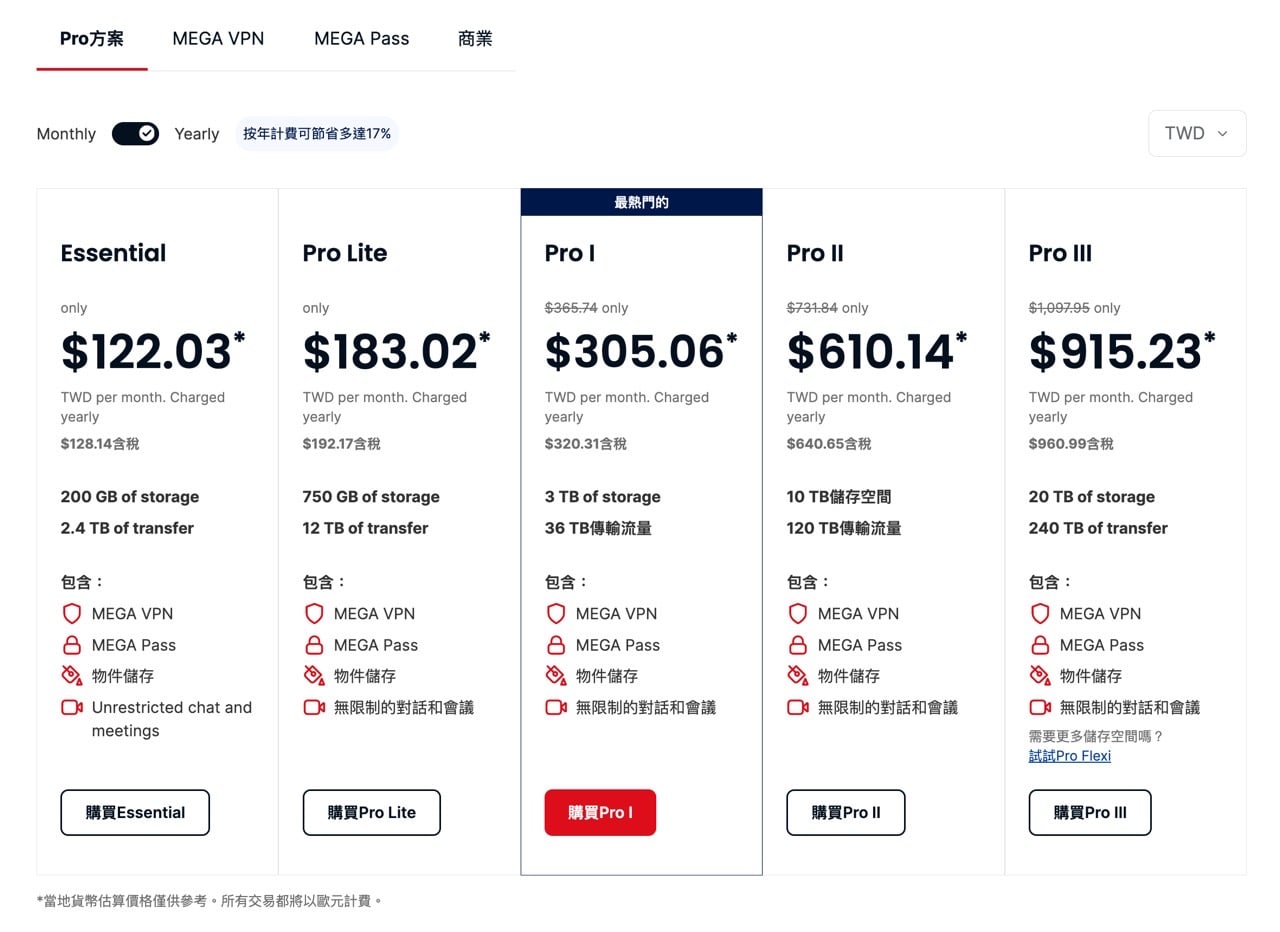The width and height of the screenshot is (1280, 932).
Task: Open the TWD currency dropdown
Action: 1197,133
